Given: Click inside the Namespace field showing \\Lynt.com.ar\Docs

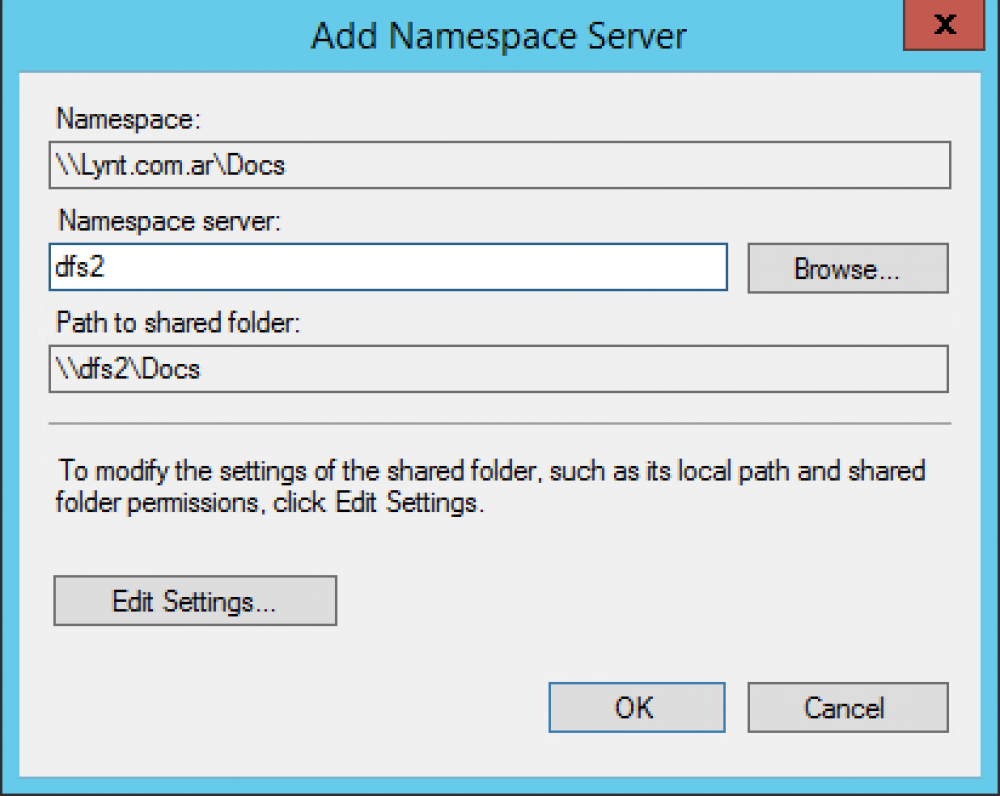Looking at the screenshot, I should (500, 165).
